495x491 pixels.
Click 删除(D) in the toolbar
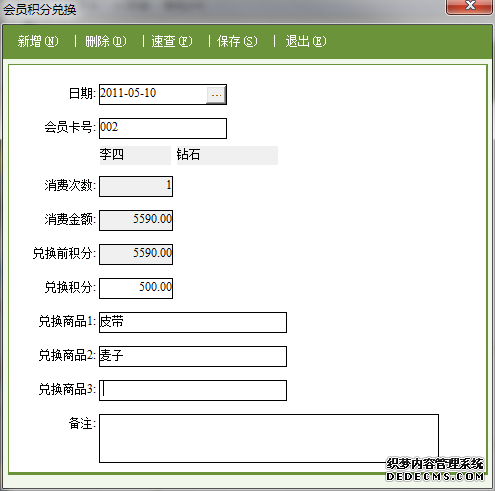pyautogui.click(x=105, y=41)
